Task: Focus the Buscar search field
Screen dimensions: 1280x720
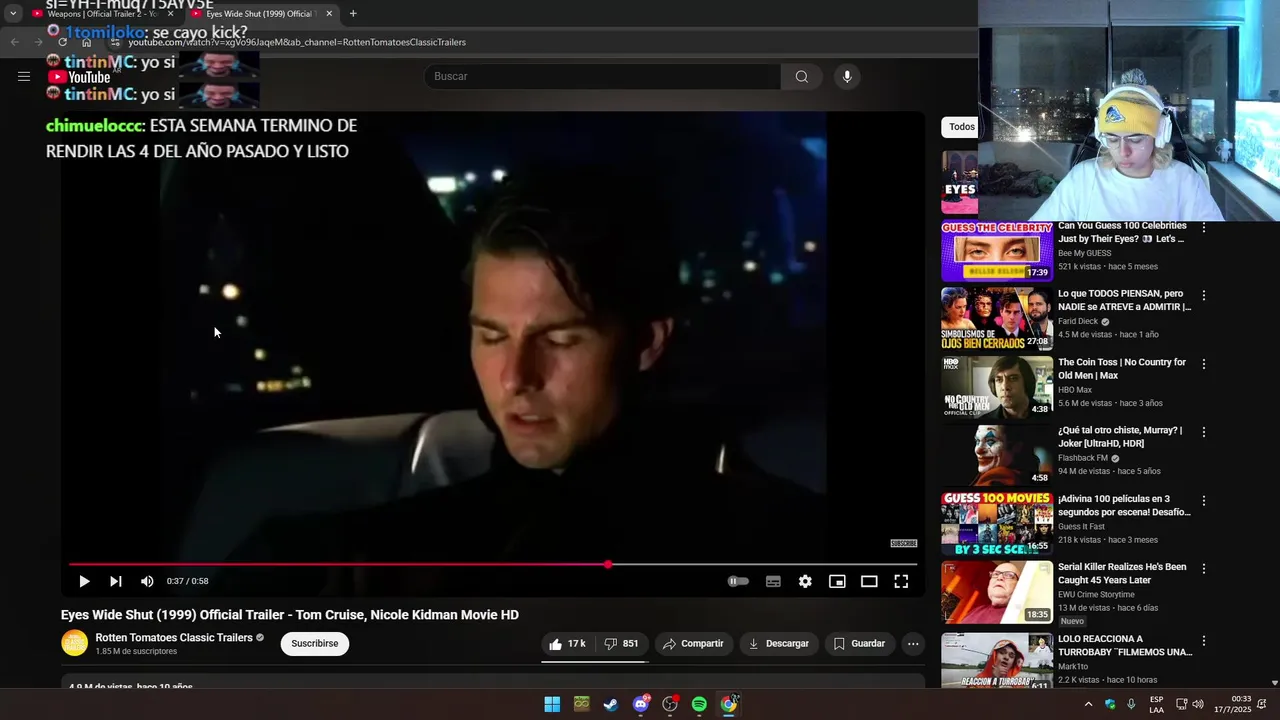Action: tap(603, 77)
